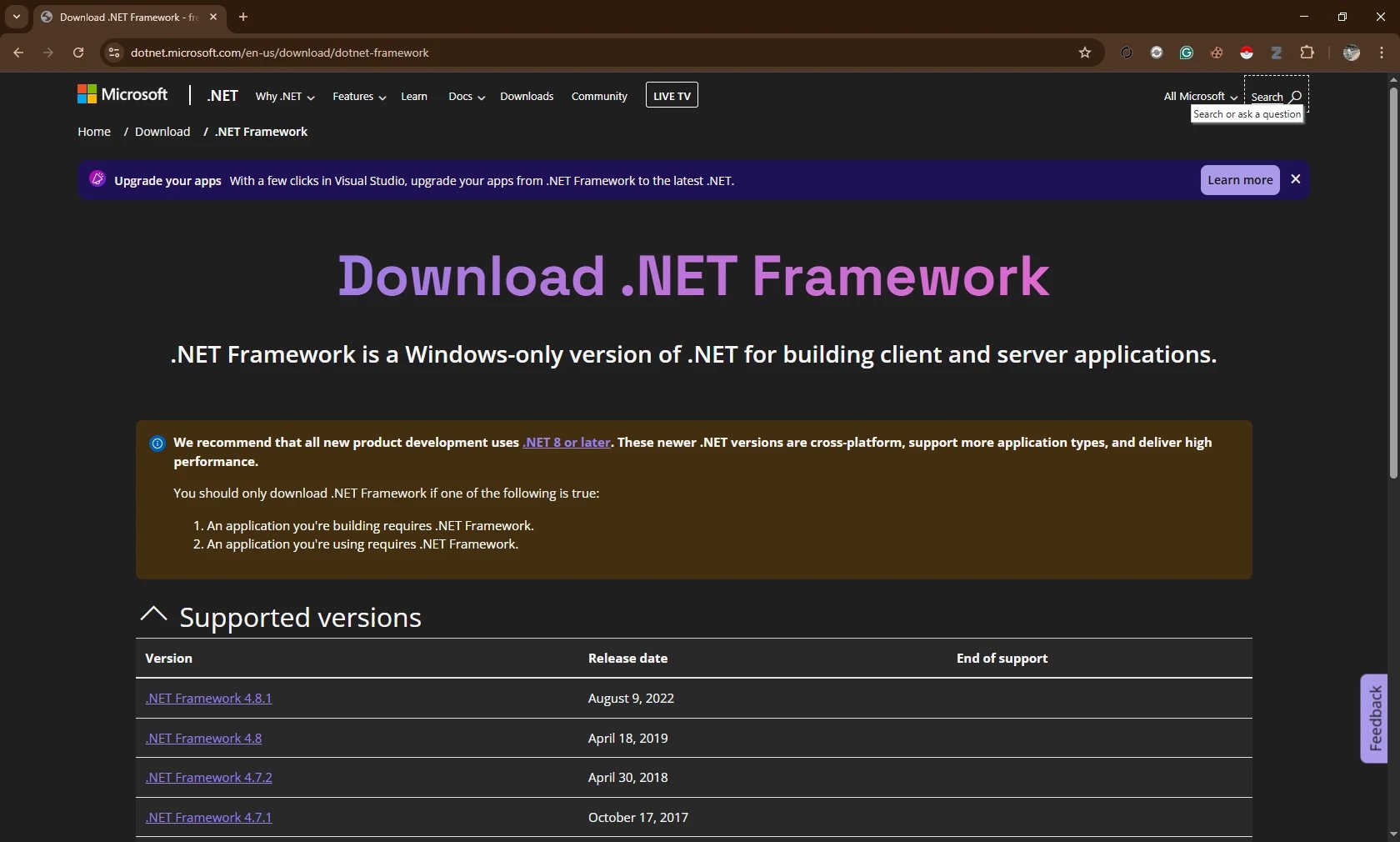
Task: View site information icon in address bar
Action: point(114,53)
